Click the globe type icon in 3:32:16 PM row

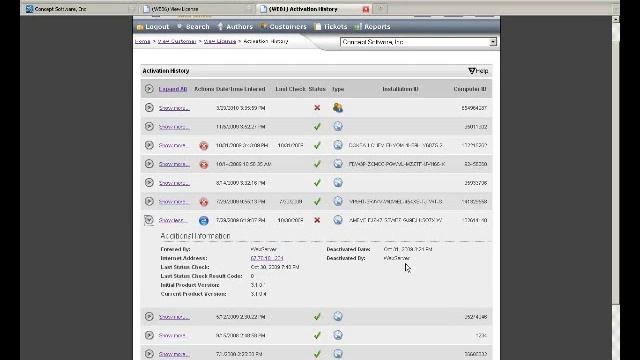click(x=338, y=182)
